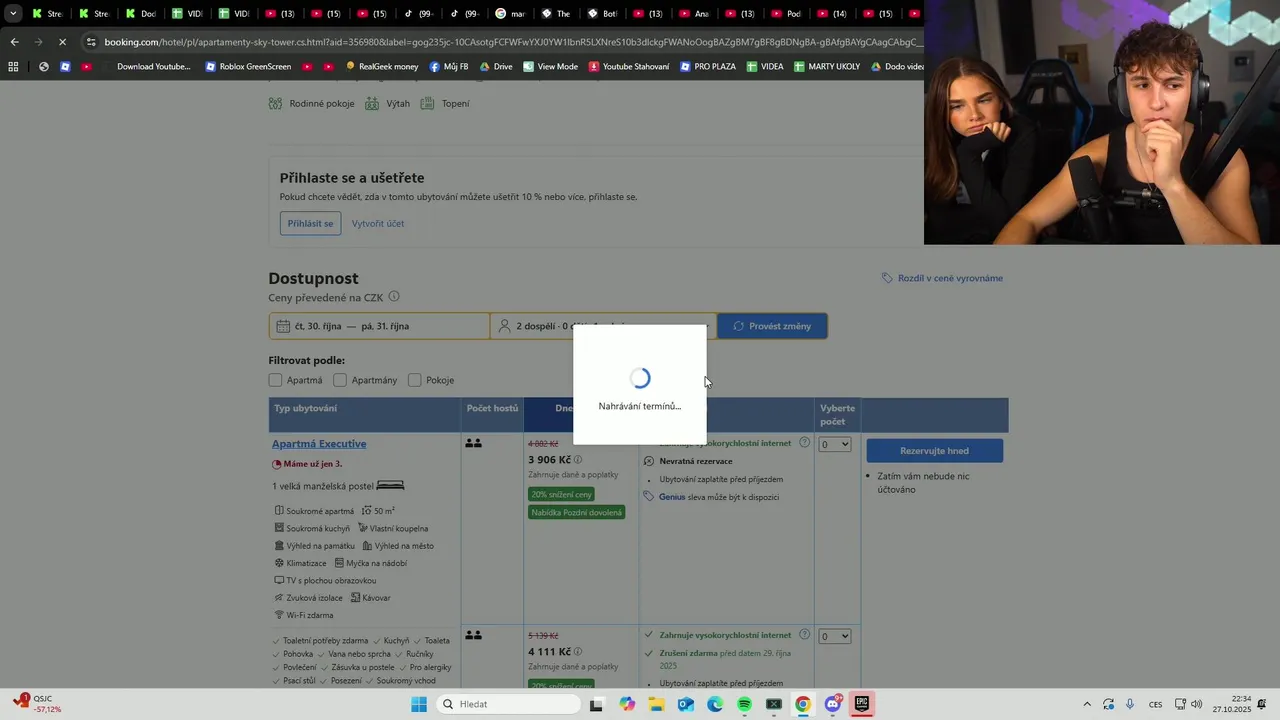Image resolution: width=1280 pixels, height=720 pixels.
Task: Open Drive bookmark
Action: (496, 67)
